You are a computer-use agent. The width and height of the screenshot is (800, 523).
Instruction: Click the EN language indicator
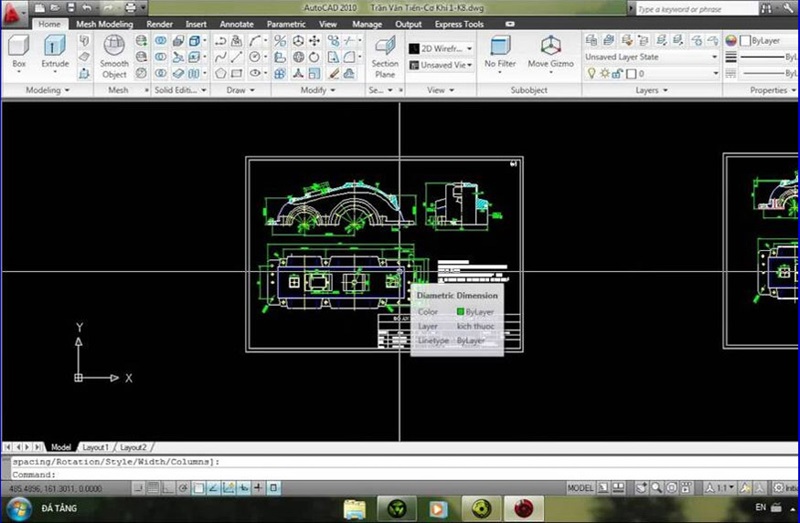tap(760, 507)
